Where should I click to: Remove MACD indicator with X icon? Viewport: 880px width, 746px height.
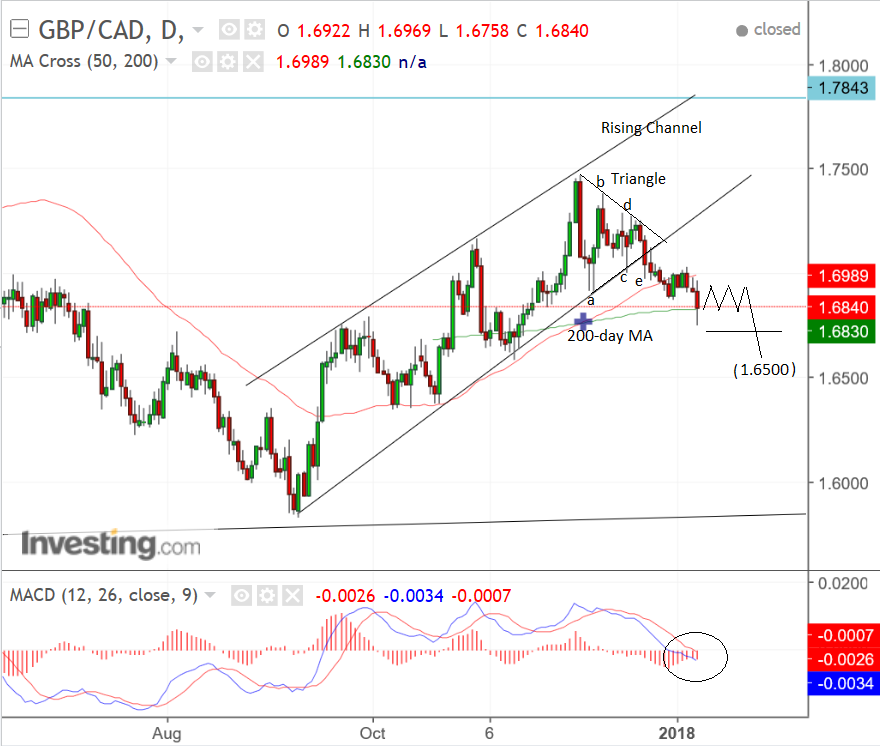pyautogui.click(x=292, y=596)
